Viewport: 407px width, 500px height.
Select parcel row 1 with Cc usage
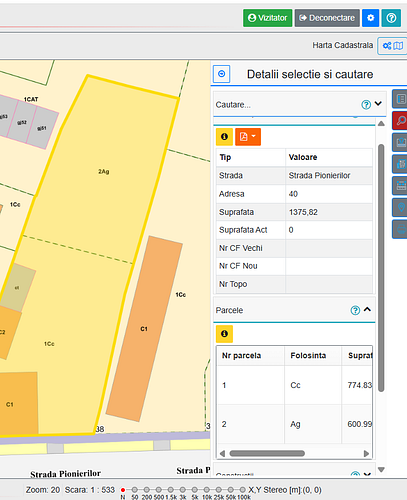click(295, 385)
